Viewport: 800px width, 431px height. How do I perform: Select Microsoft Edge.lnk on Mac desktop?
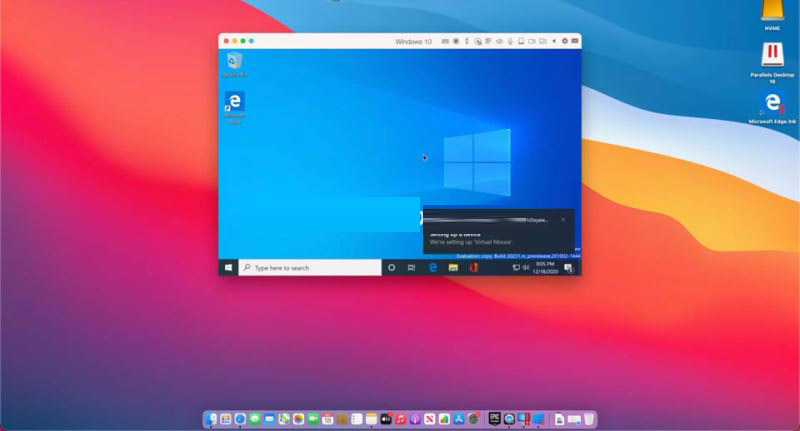[x=772, y=107]
